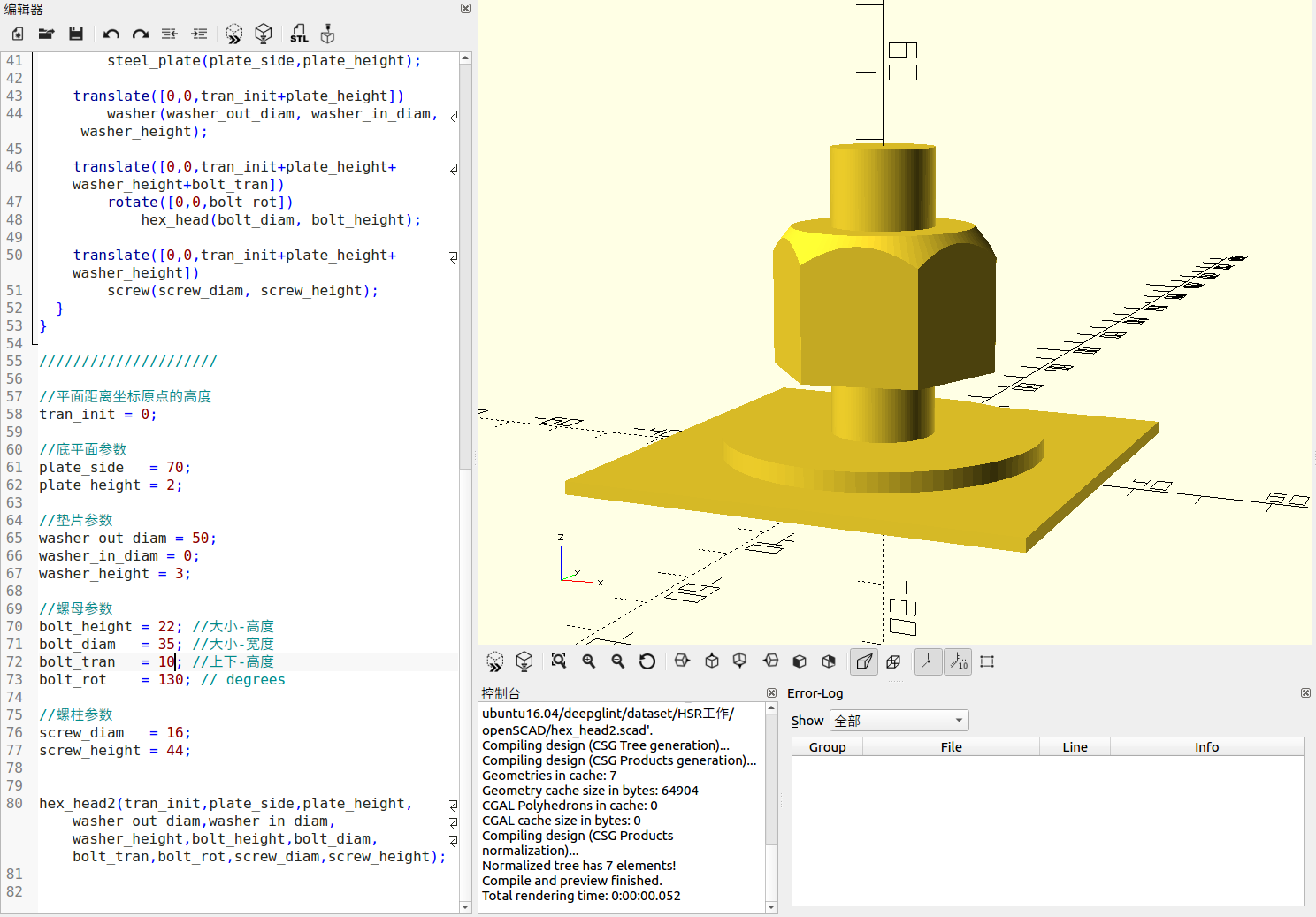Toggle the Show Scale Markers button
The height and width of the screenshot is (917, 1316).
(958, 661)
